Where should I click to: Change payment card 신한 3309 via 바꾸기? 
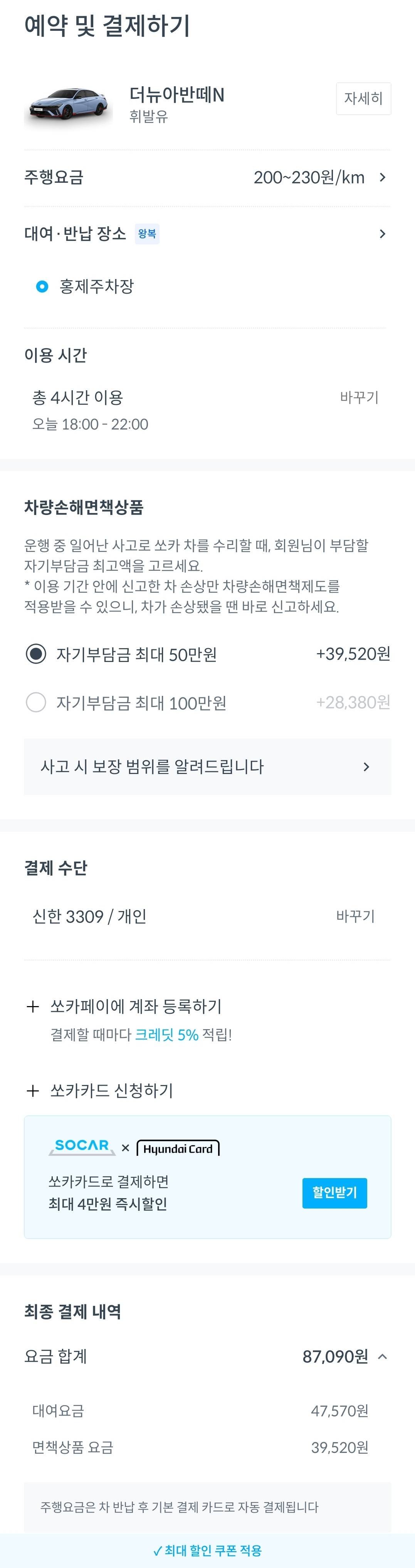coord(355,916)
